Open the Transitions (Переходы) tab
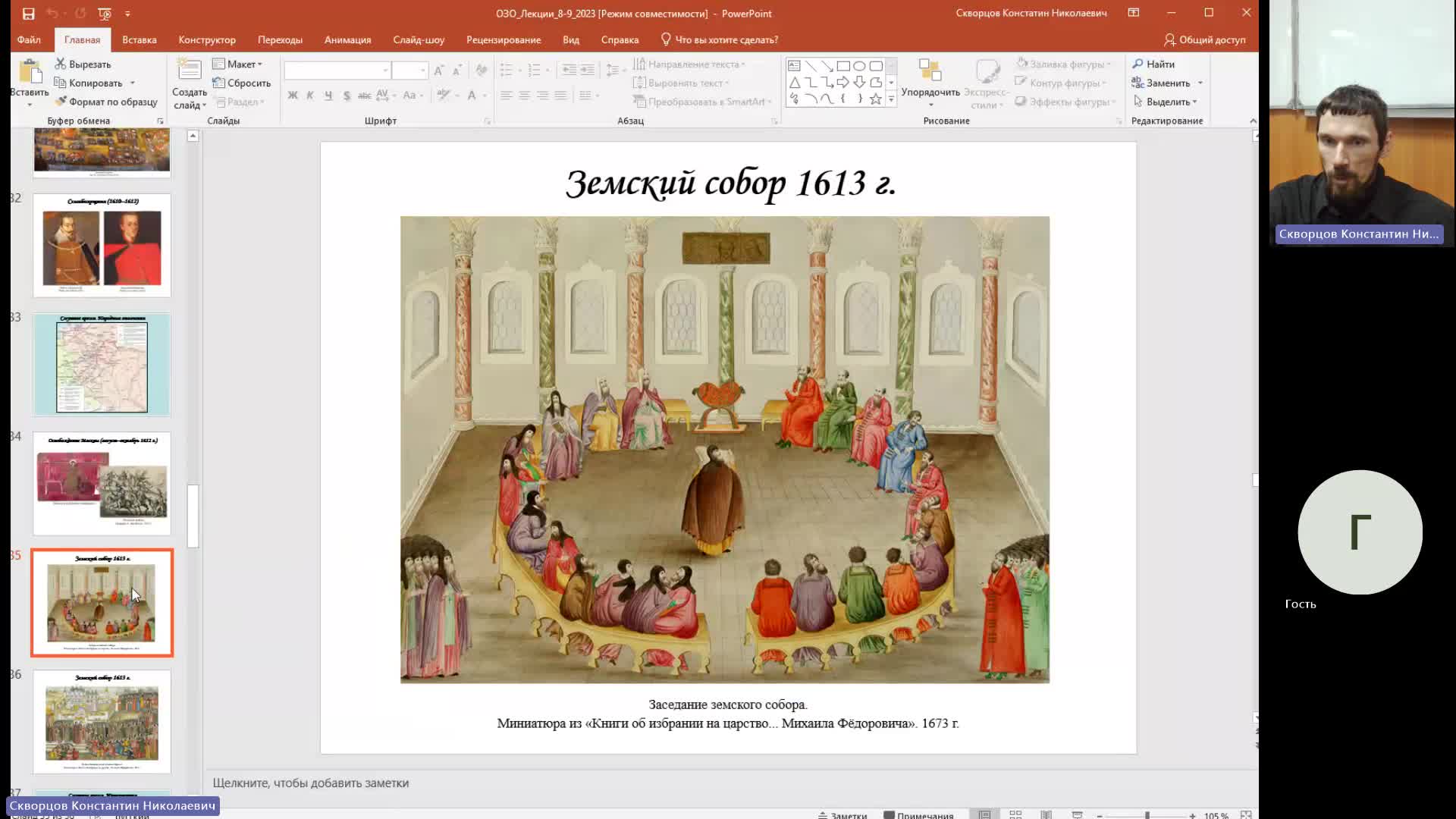The image size is (1456, 819). pyautogui.click(x=280, y=39)
